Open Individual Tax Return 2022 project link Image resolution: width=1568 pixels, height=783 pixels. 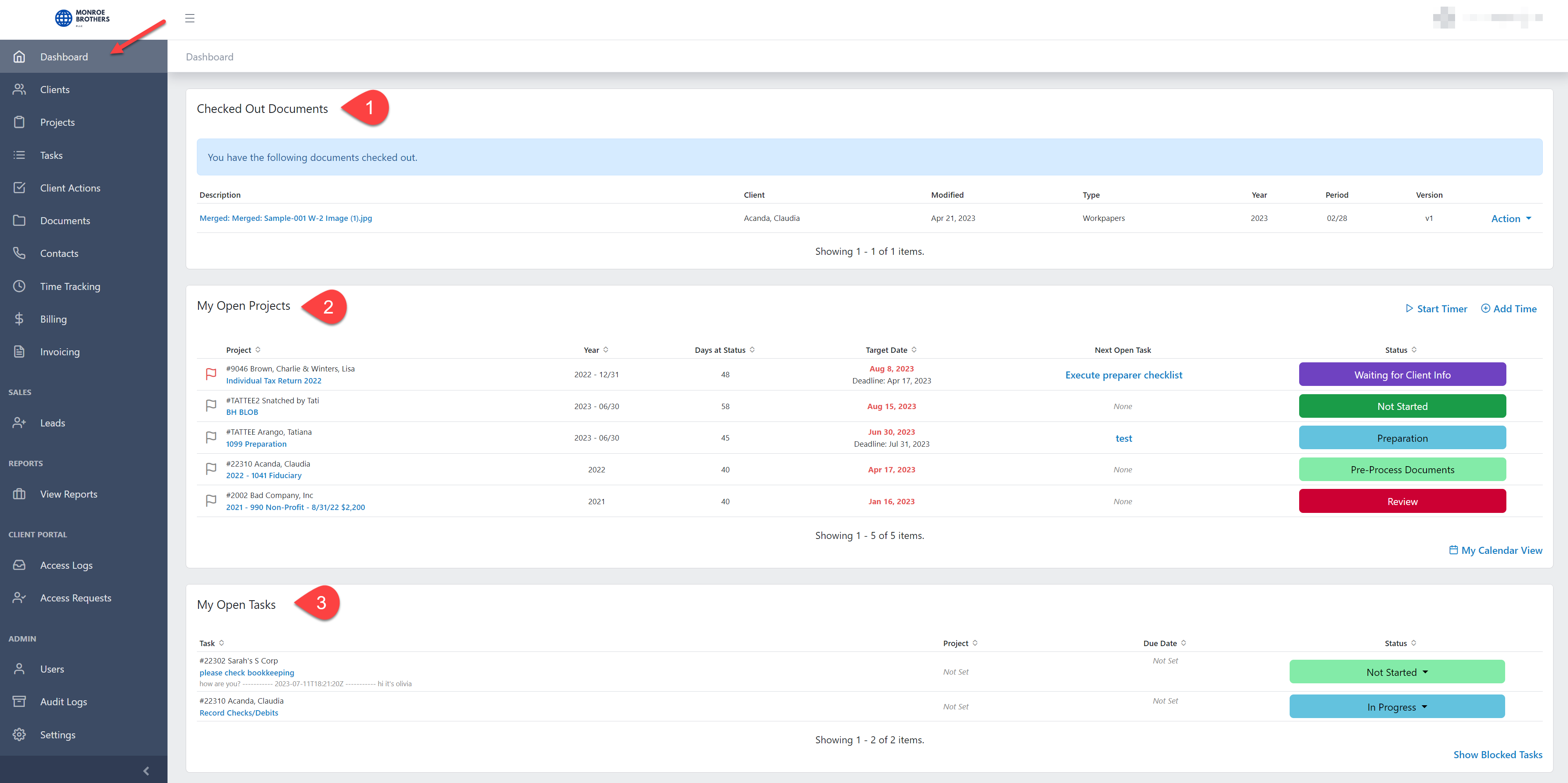pyautogui.click(x=273, y=381)
